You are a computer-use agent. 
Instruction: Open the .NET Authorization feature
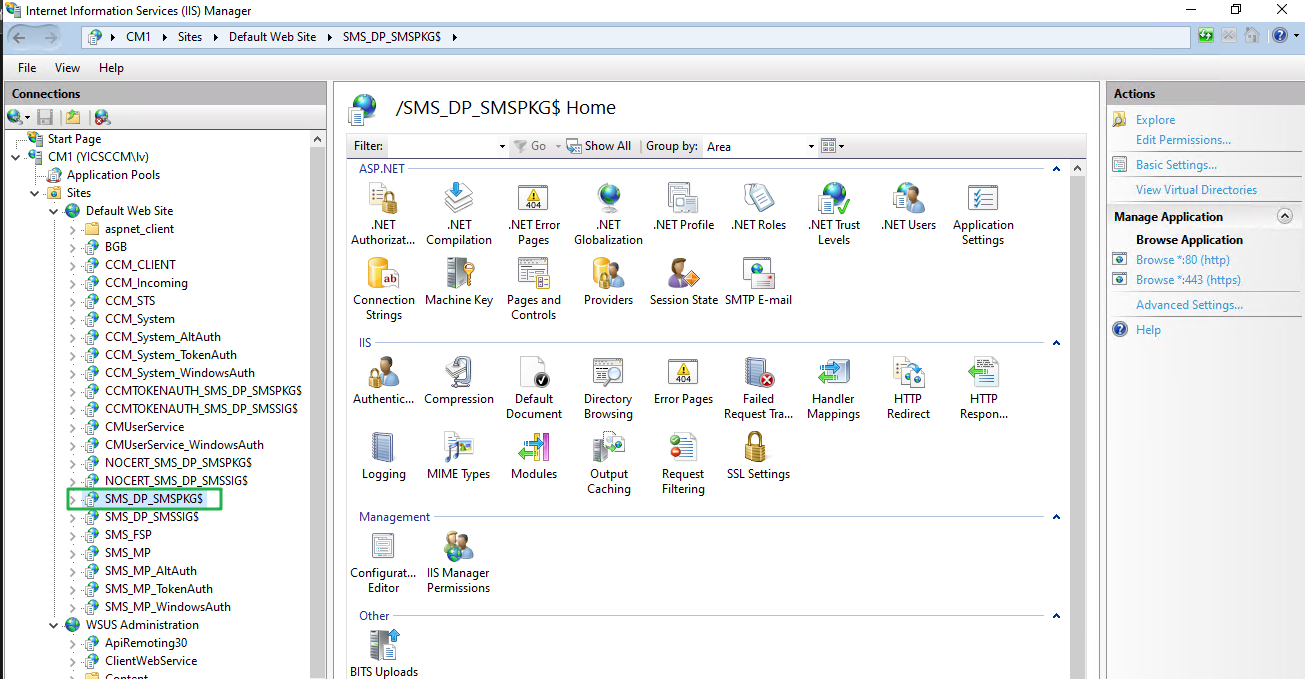383,214
